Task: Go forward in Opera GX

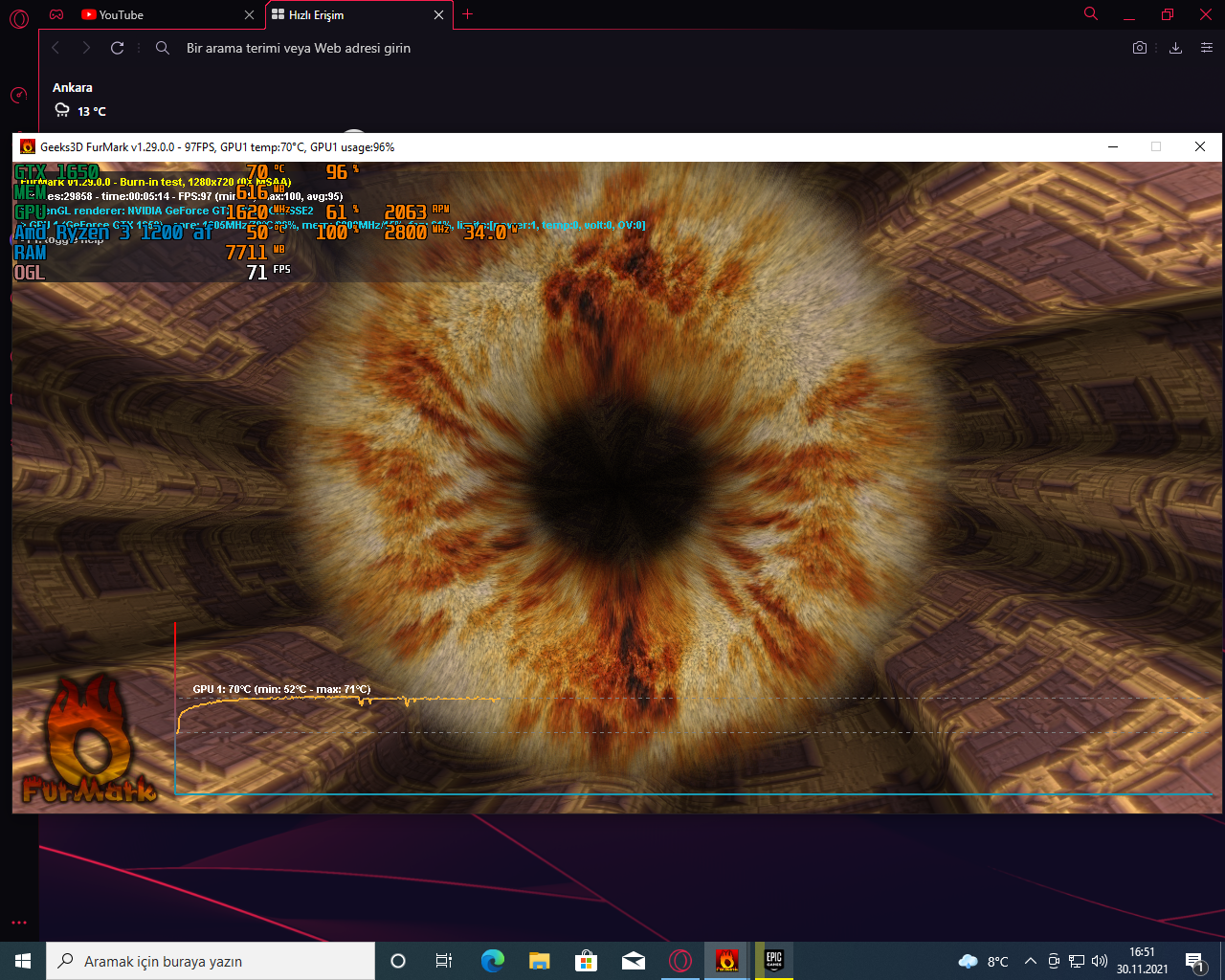Action: (86, 48)
